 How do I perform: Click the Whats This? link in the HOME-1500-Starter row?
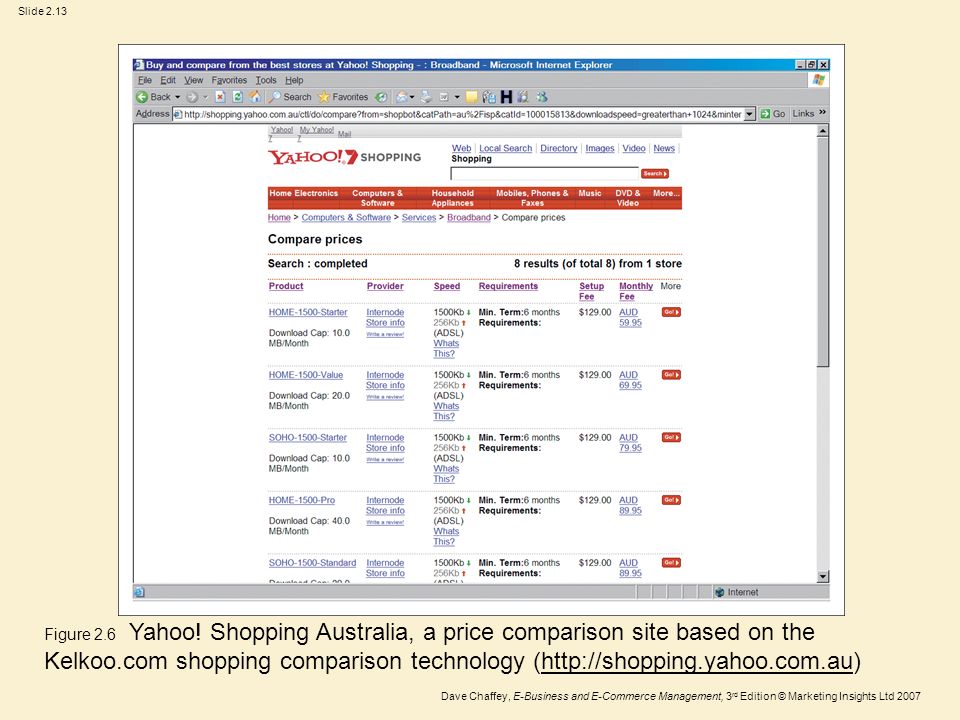coord(446,348)
